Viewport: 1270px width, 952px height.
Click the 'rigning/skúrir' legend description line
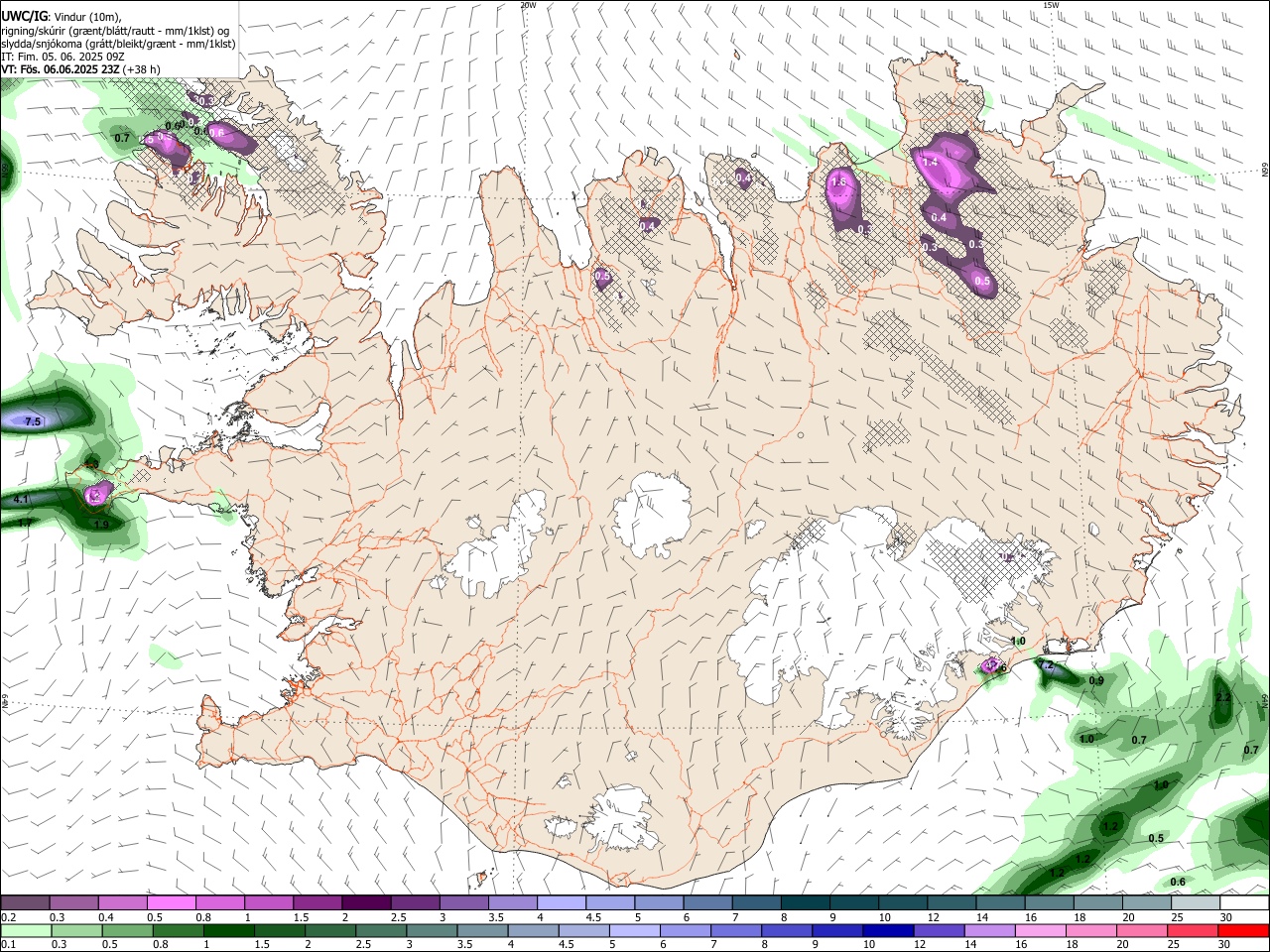115,30
